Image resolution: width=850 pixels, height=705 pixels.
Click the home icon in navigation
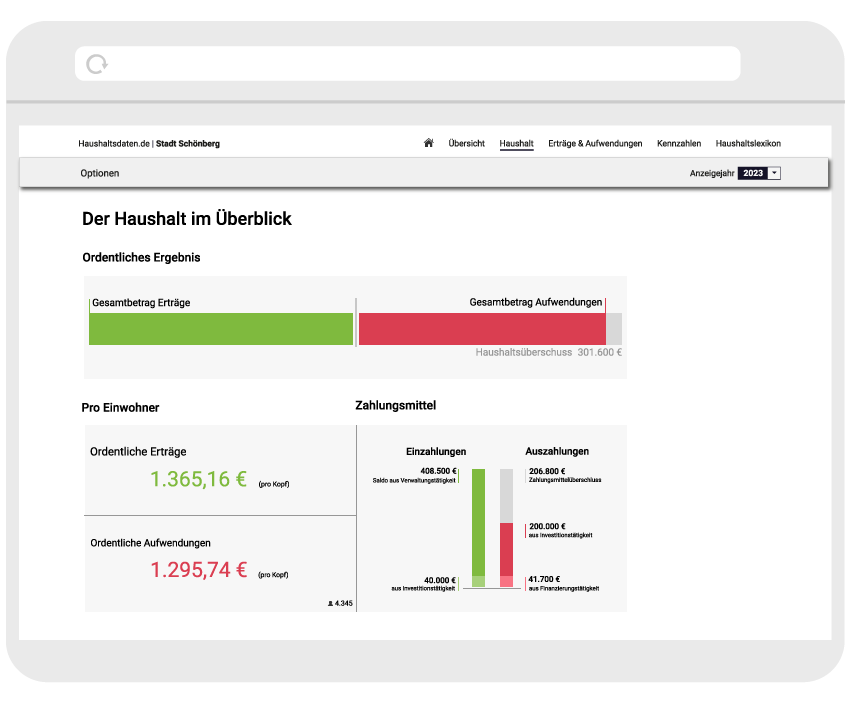428,143
